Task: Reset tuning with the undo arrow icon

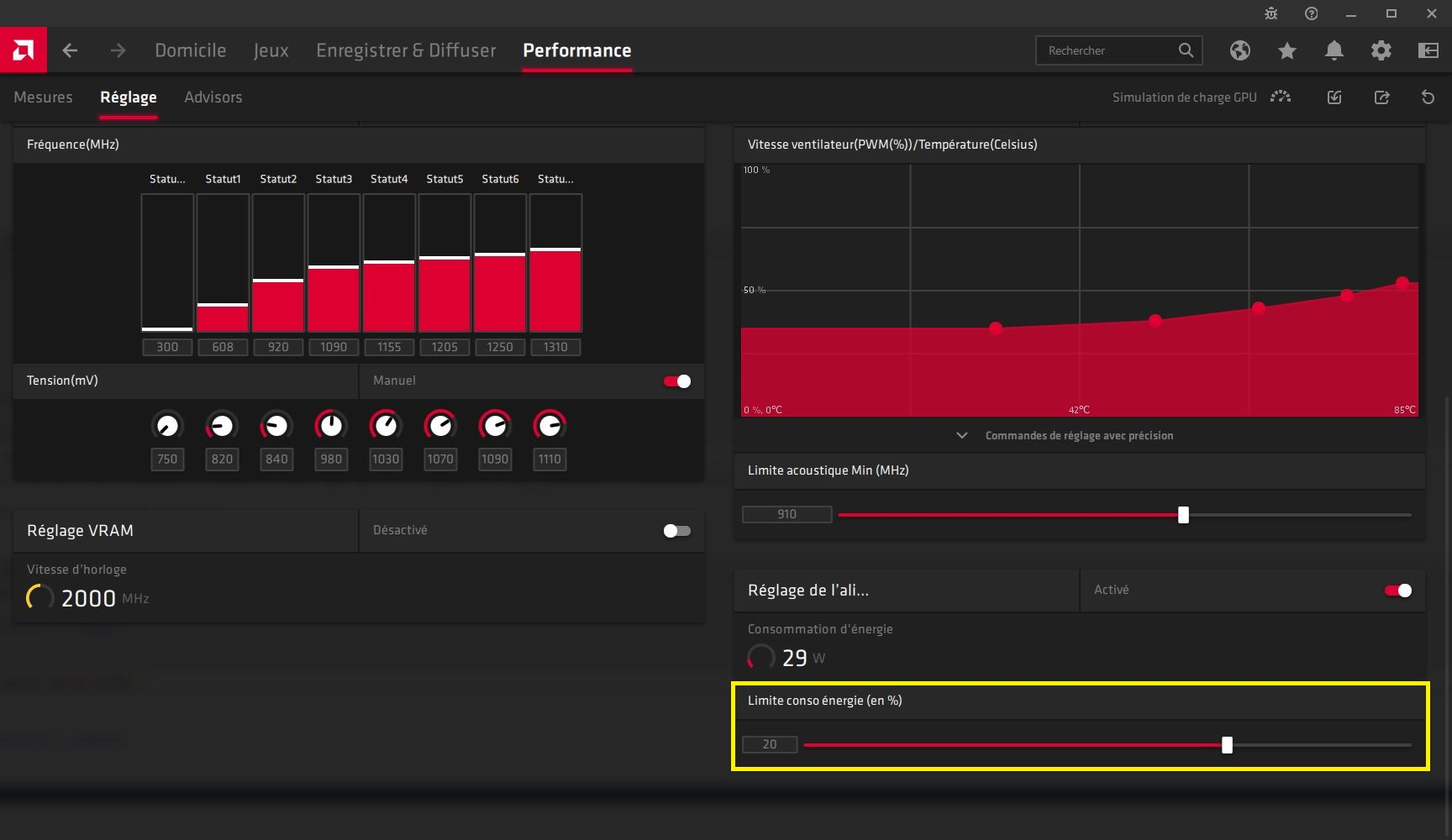Action: pyautogui.click(x=1428, y=97)
